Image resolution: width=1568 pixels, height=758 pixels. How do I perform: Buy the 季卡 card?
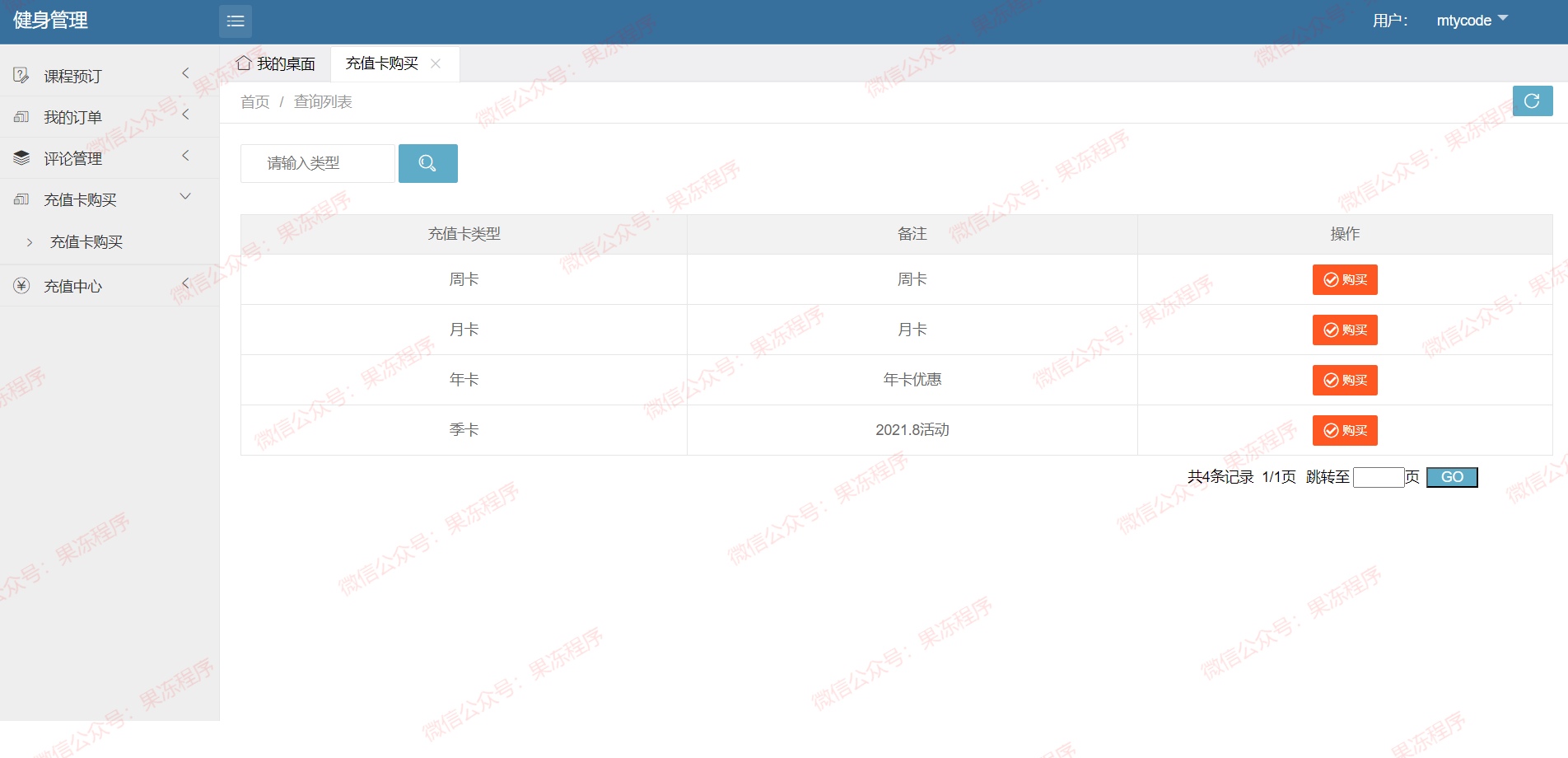pyautogui.click(x=1345, y=431)
